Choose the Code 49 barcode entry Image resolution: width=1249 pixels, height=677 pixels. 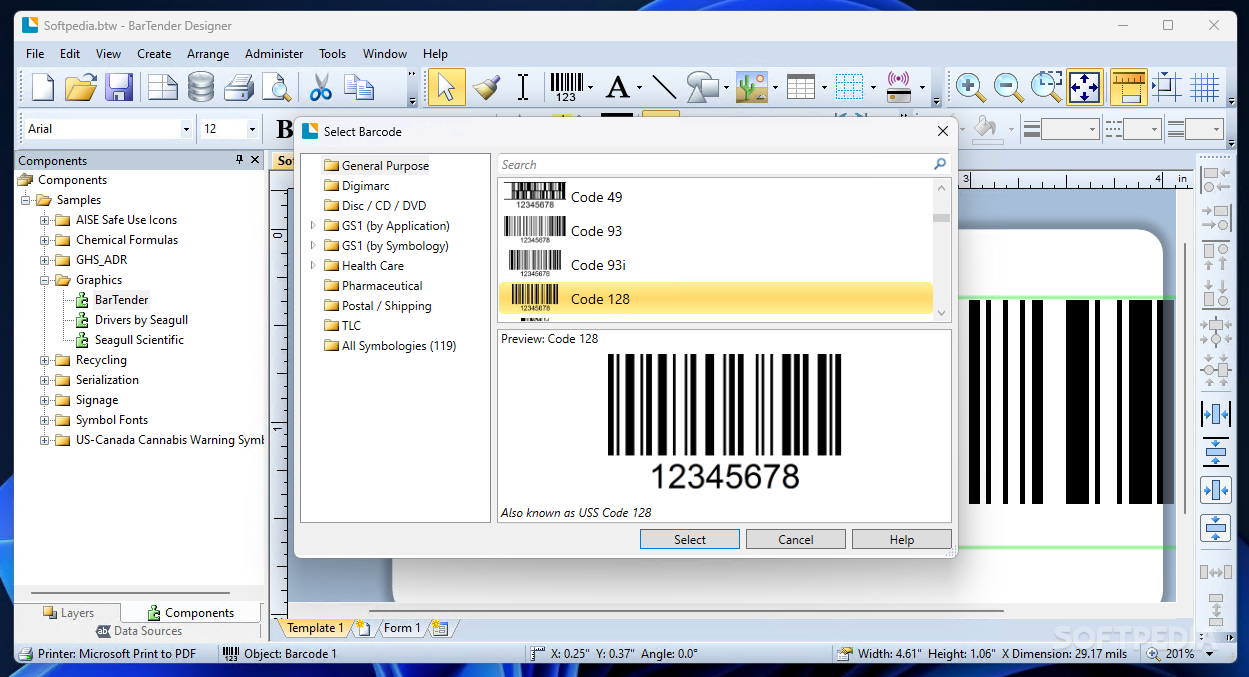716,197
